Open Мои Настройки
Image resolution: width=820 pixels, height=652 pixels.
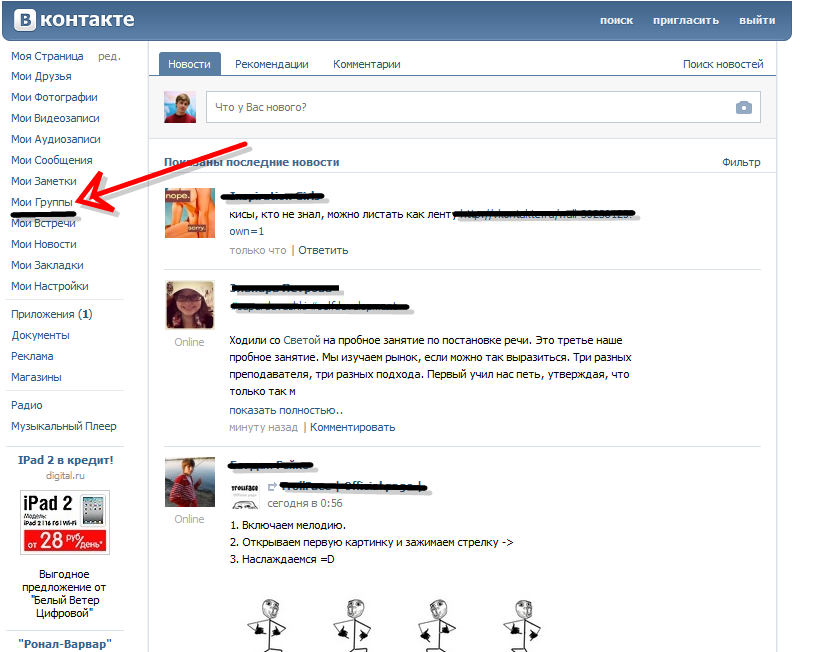tap(50, 286)
